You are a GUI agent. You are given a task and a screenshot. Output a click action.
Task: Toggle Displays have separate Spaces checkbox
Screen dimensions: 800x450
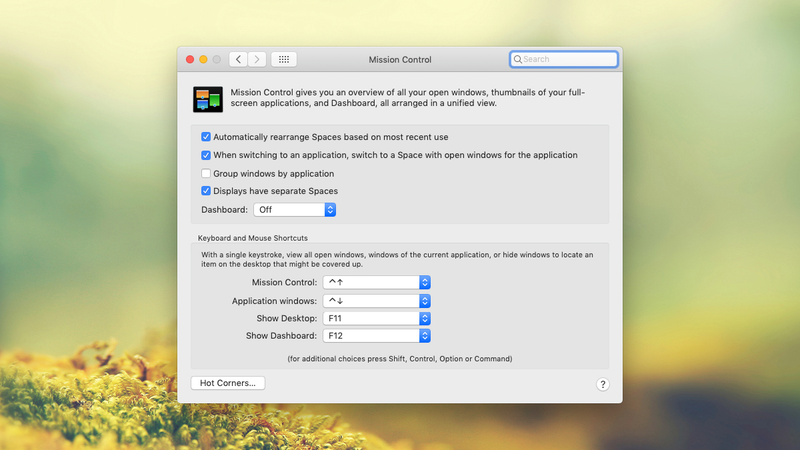coord(206,191)
